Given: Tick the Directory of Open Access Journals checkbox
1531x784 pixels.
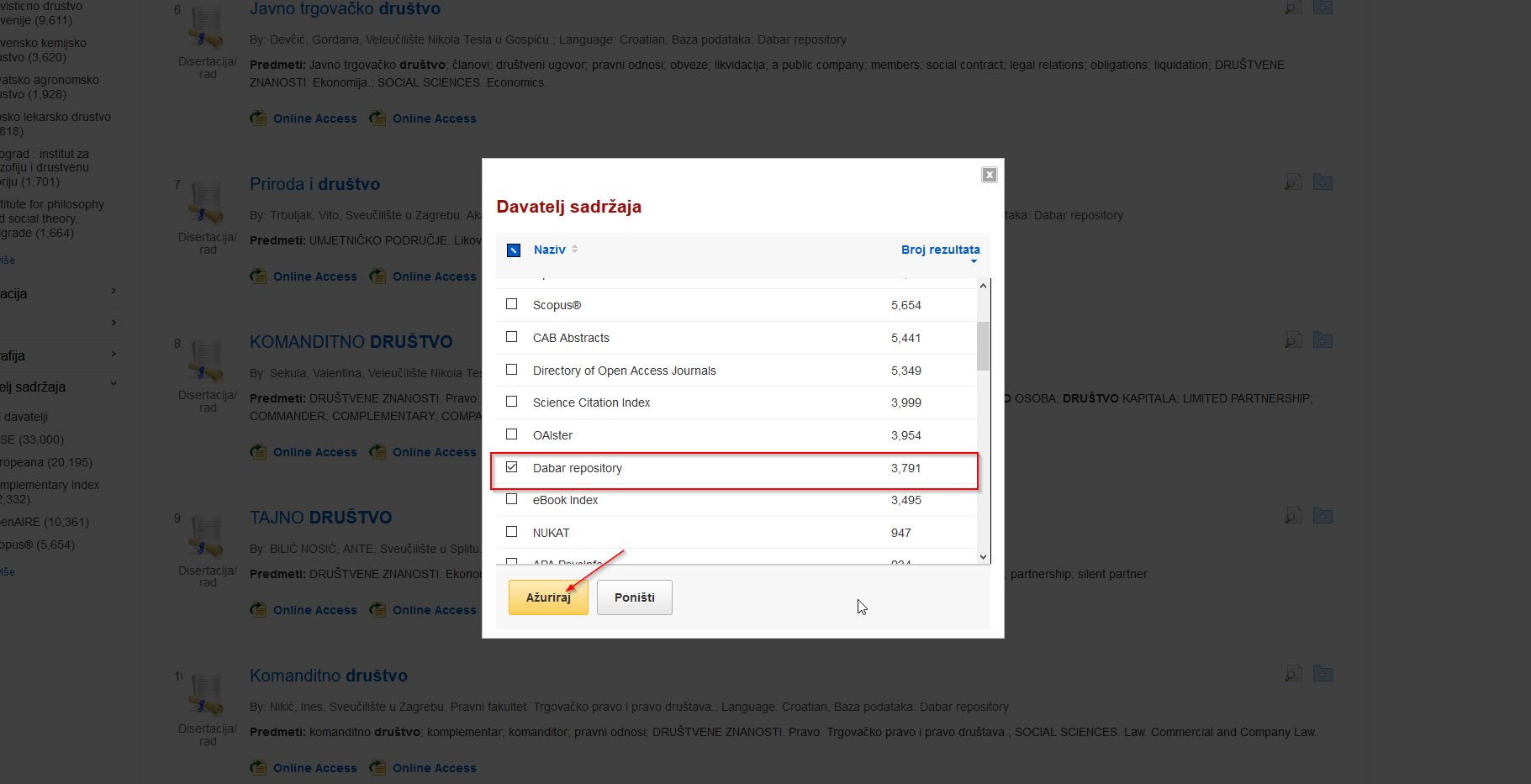Looking at the screenshot, I should point(511,370).
